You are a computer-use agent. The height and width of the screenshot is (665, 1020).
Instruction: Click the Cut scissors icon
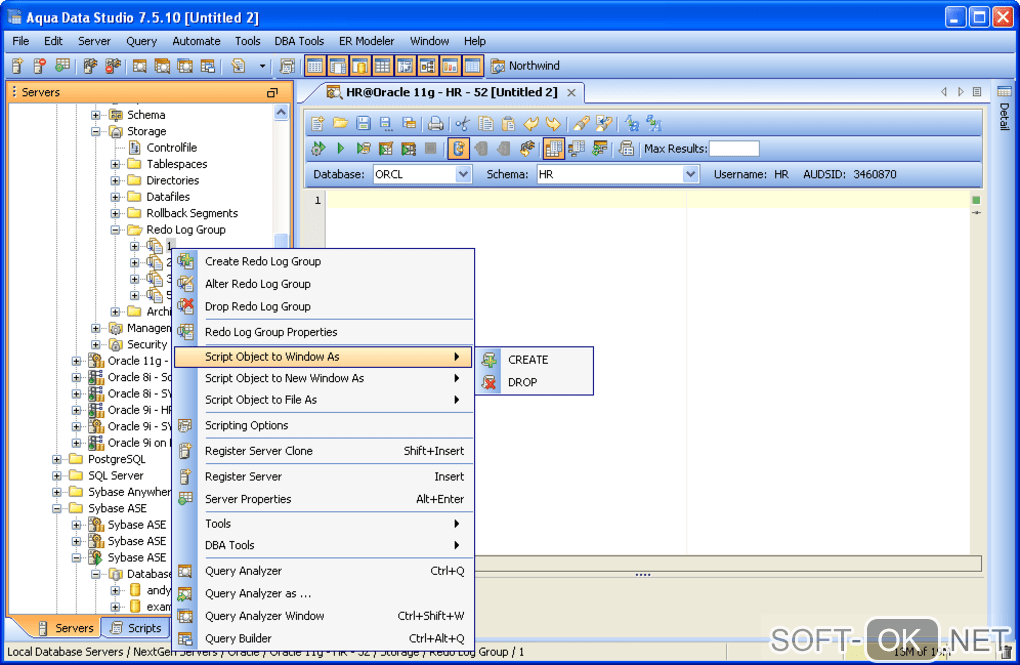463,123
